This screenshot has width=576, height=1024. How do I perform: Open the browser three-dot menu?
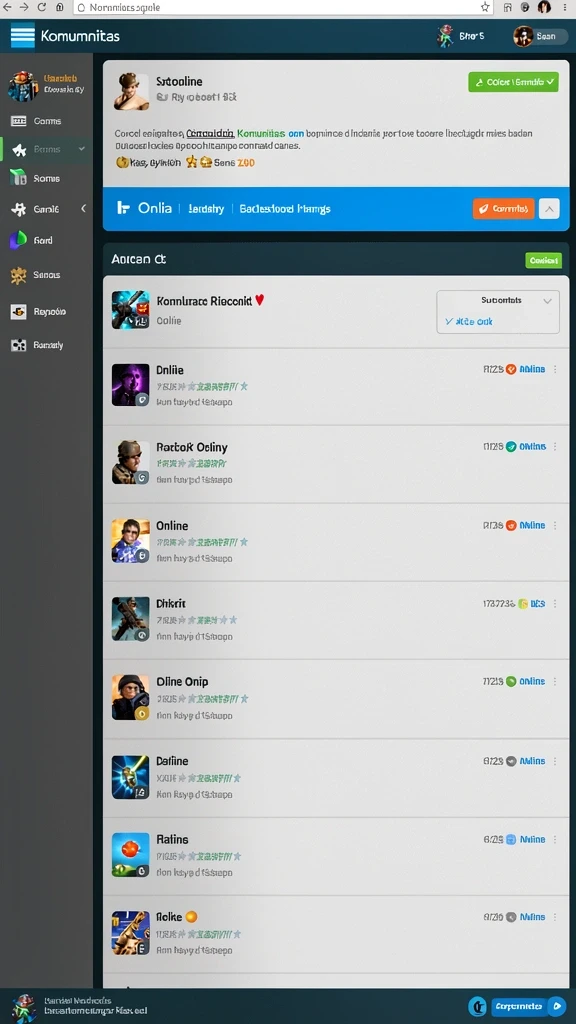(x=565, y=7)
